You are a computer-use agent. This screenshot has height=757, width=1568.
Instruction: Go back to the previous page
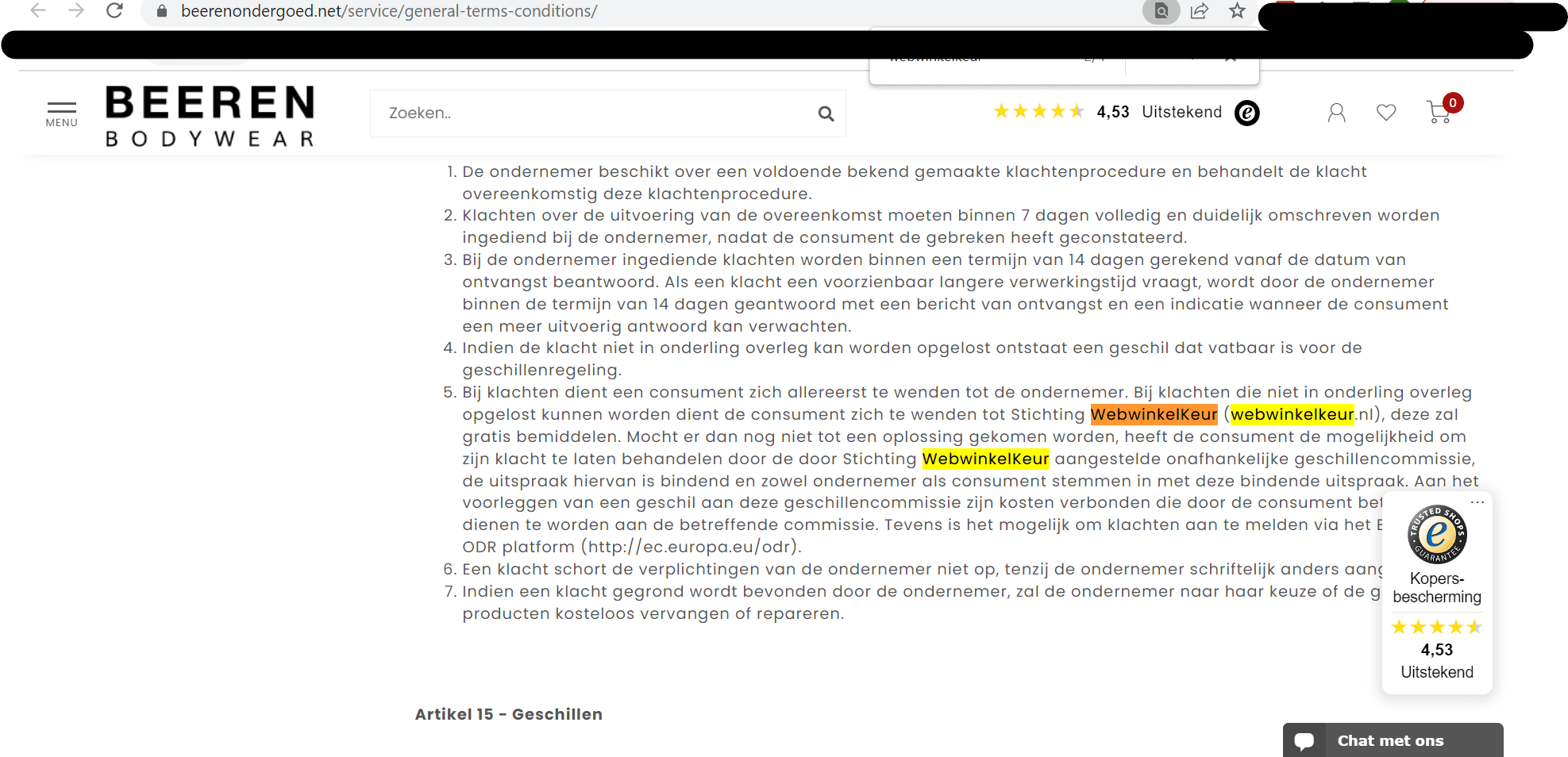click(x=38, y=11)
